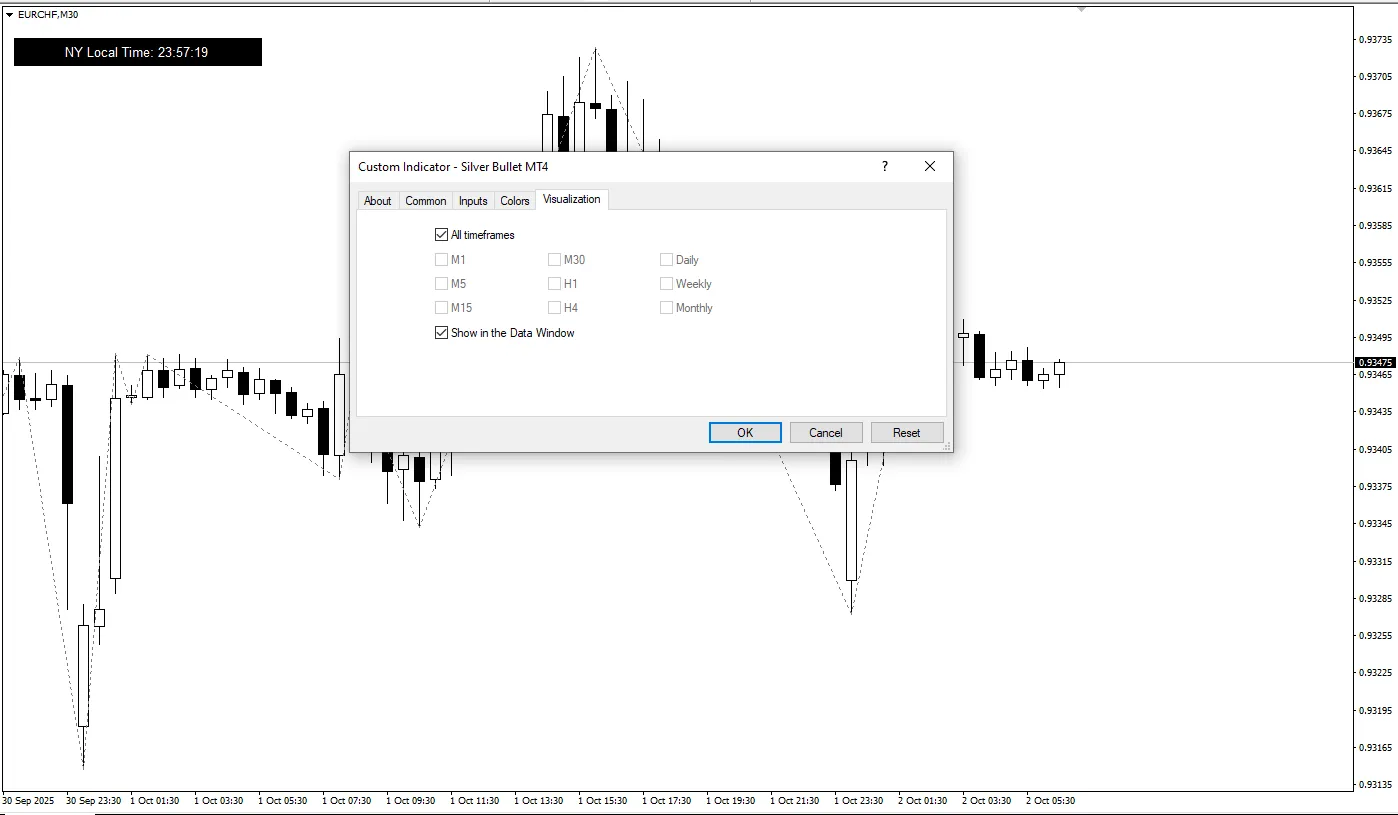Tick the M1 timeframe checkbox
This screenshot has height=815, width=1398.
tap(442, 260)
